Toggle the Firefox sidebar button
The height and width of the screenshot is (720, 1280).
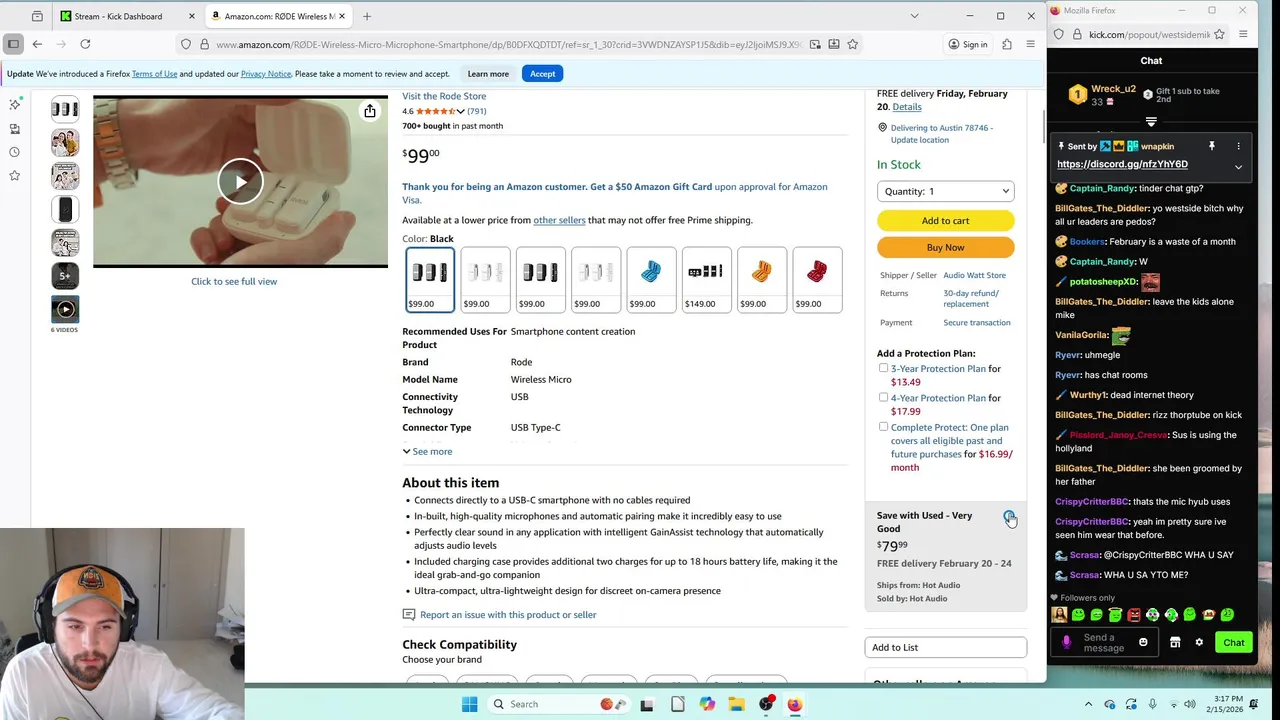coord(13,44)
